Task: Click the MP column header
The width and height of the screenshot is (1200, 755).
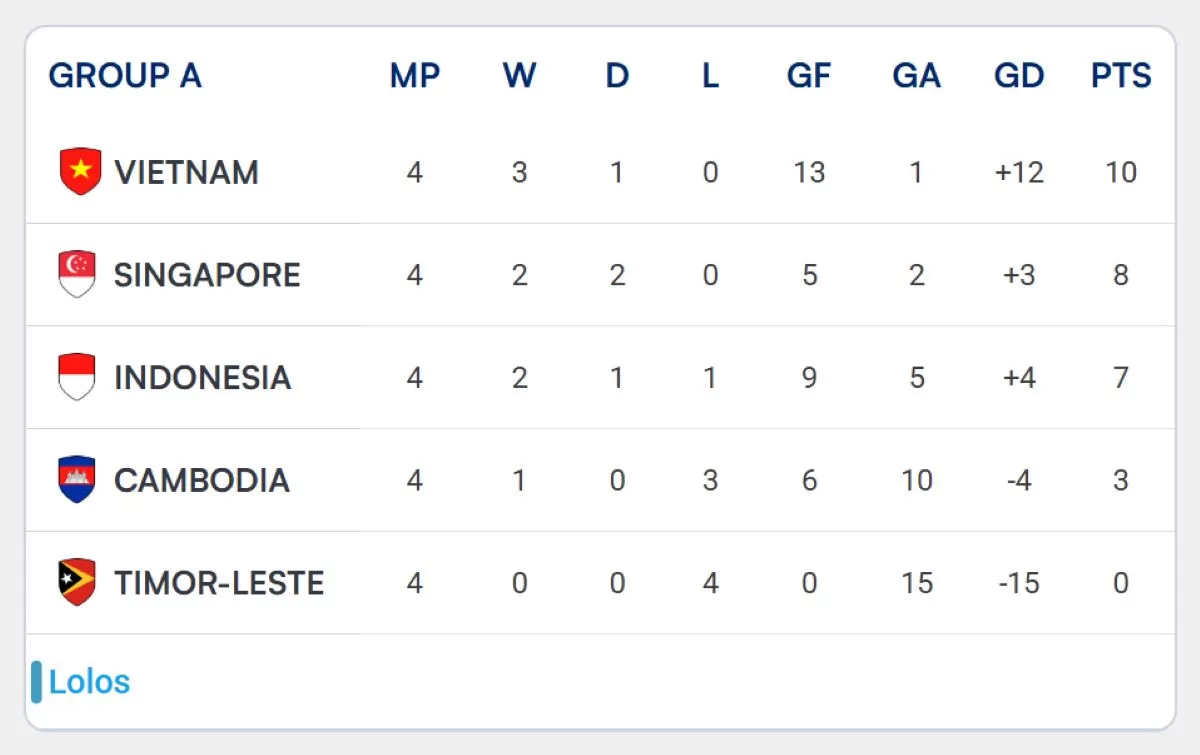Action: tap(415, 75)
